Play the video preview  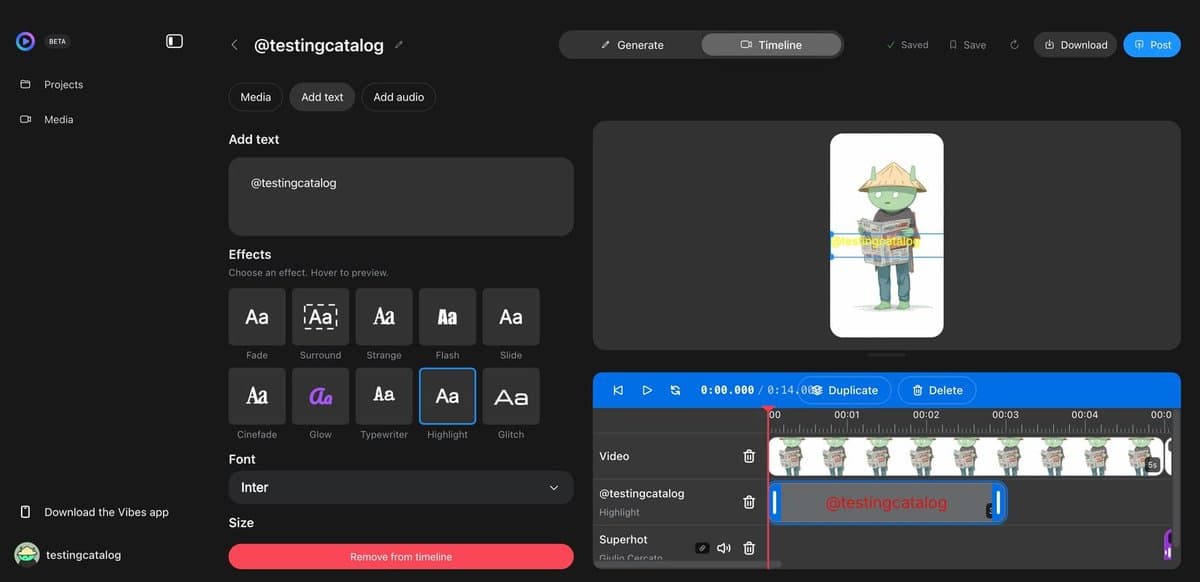(647, 390)
